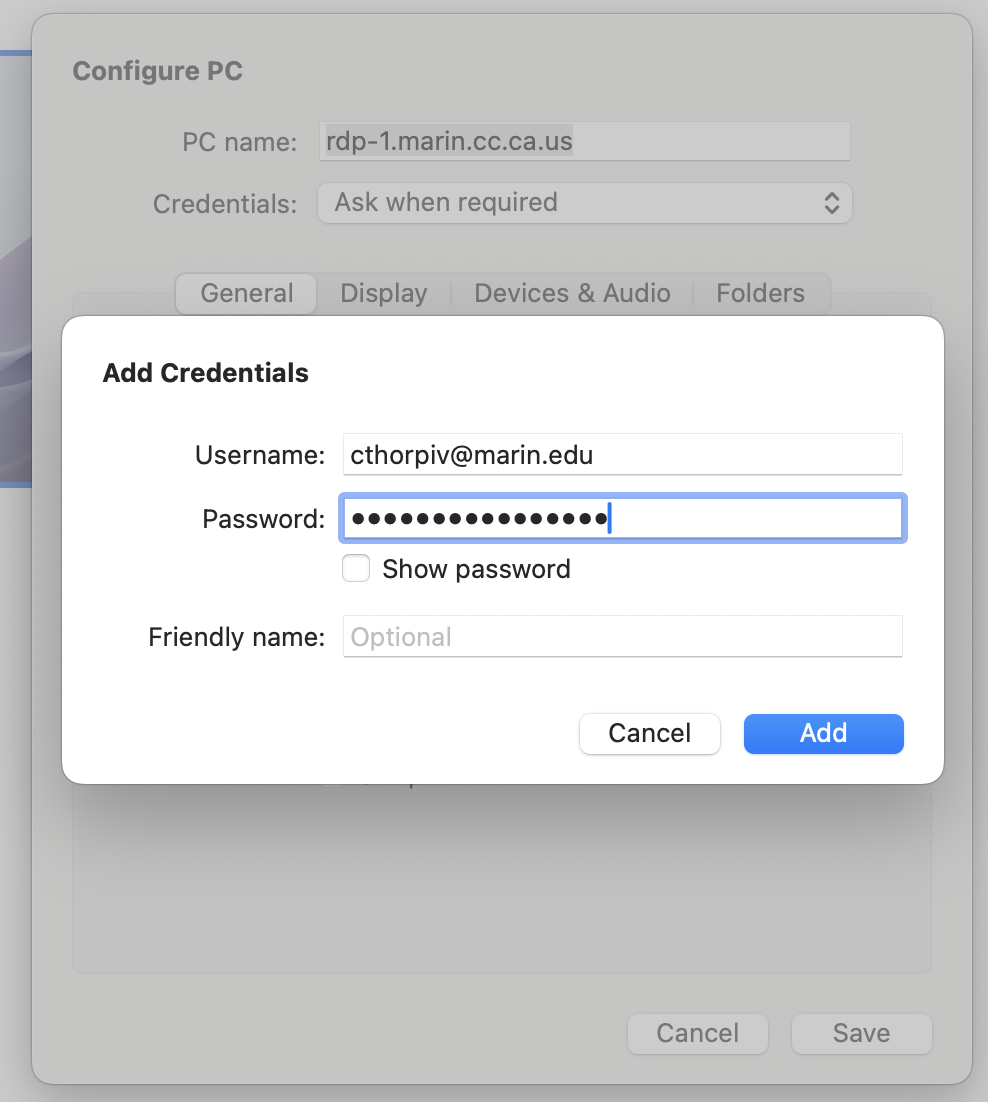Open the Display tab
This screenshot has width=988, height=1102.
384,293
